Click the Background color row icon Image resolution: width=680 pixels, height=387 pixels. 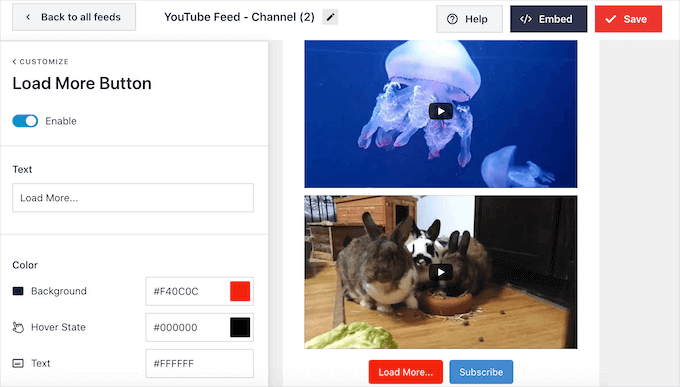(x=18, y=291)
